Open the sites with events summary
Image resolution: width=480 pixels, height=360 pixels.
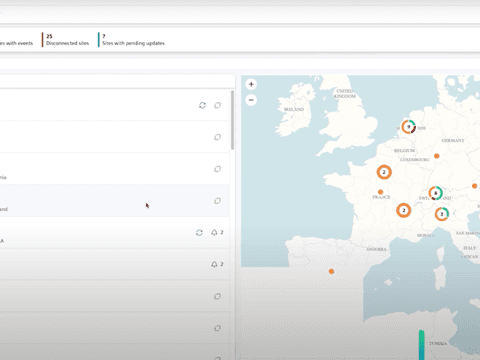16,43
